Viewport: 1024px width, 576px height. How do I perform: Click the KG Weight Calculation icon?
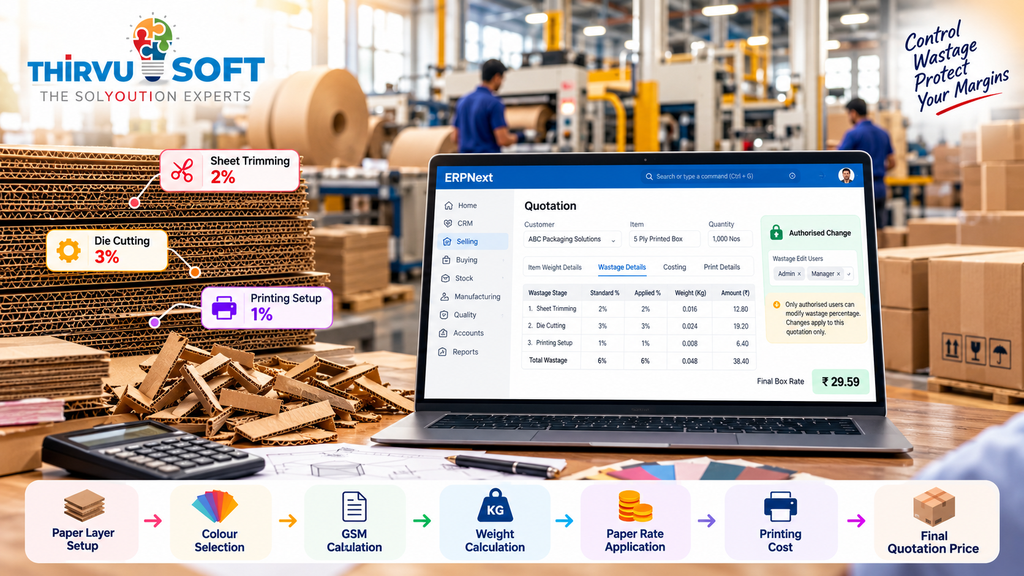(495, 507)
